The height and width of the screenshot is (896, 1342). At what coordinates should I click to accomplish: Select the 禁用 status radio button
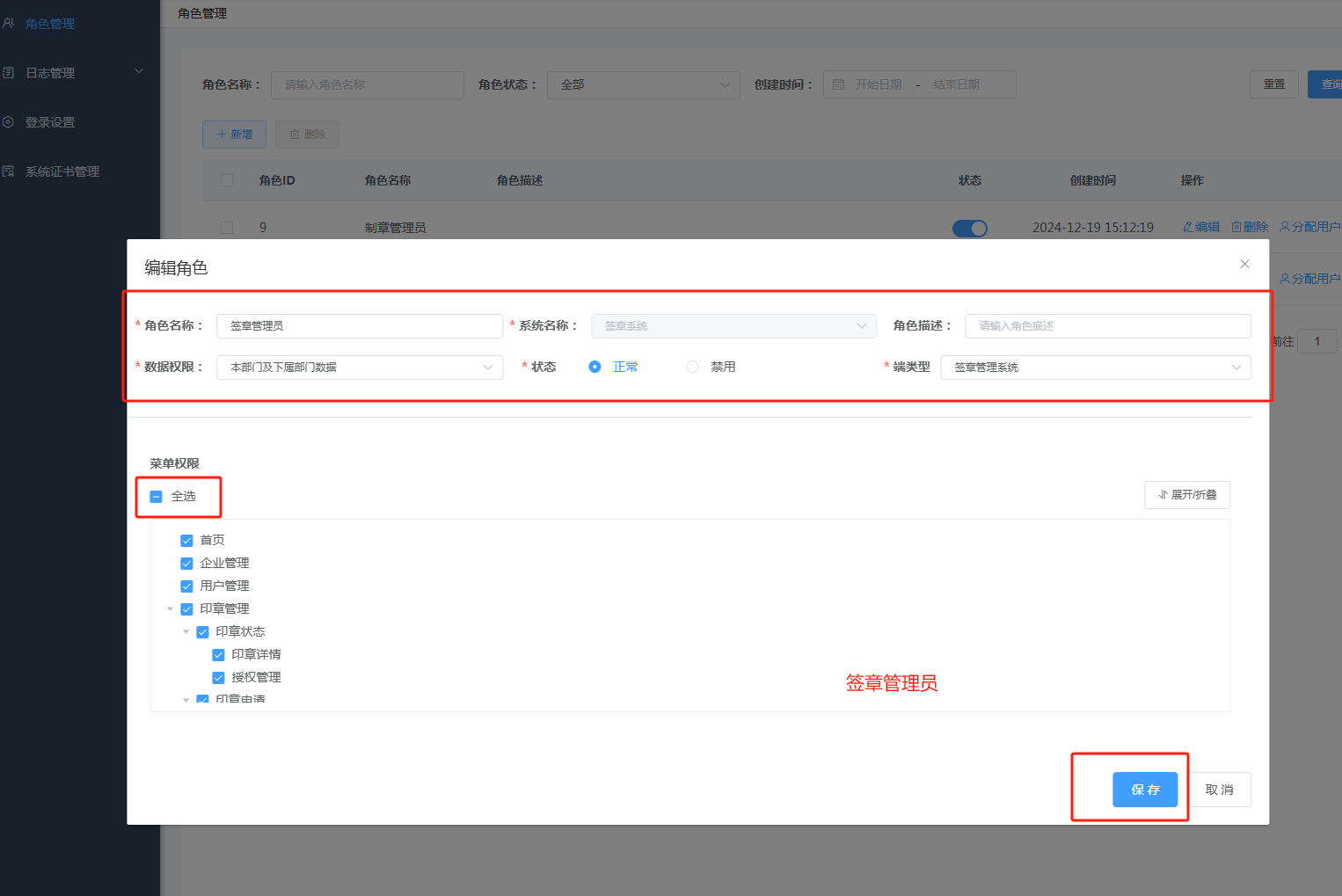tap(693, 367)
